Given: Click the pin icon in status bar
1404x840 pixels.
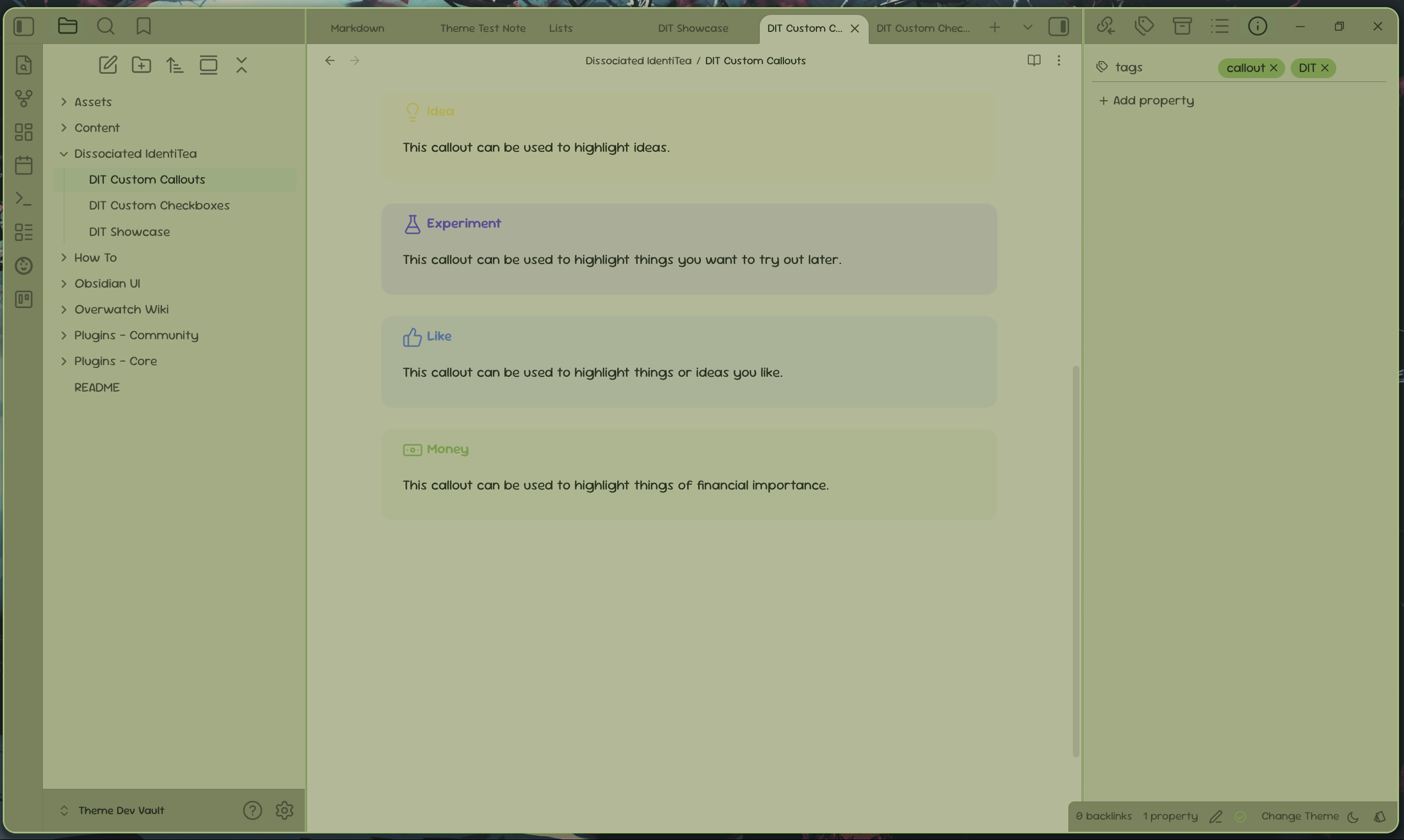Looking at the screenshot, I should pyautogui.click(x=1380, y=817).
